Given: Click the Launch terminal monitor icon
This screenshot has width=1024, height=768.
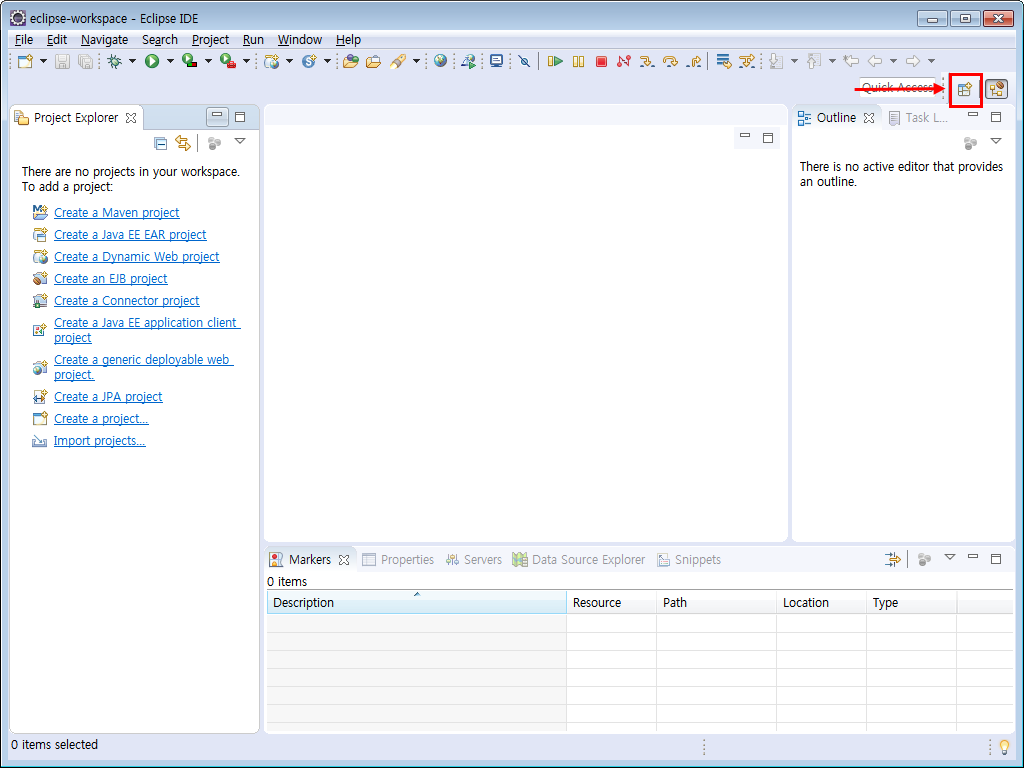Looking at the screenshot, I should click(497, 61).
